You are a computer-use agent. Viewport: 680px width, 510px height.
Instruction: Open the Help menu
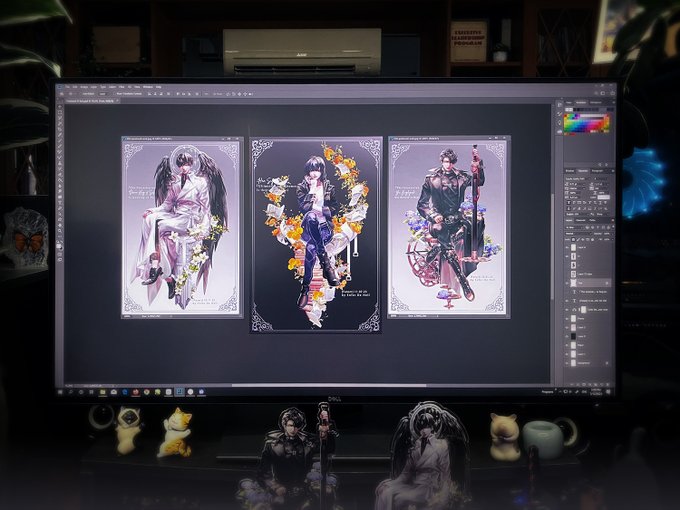pyautogui.click(x=158, y=87)
